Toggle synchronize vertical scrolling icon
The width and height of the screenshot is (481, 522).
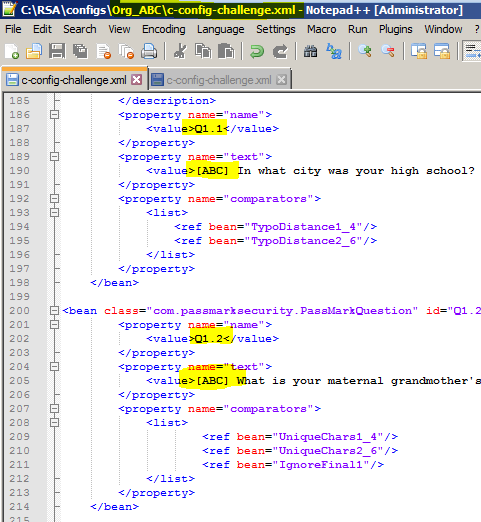pyautogui.click(x=419, y=52)
